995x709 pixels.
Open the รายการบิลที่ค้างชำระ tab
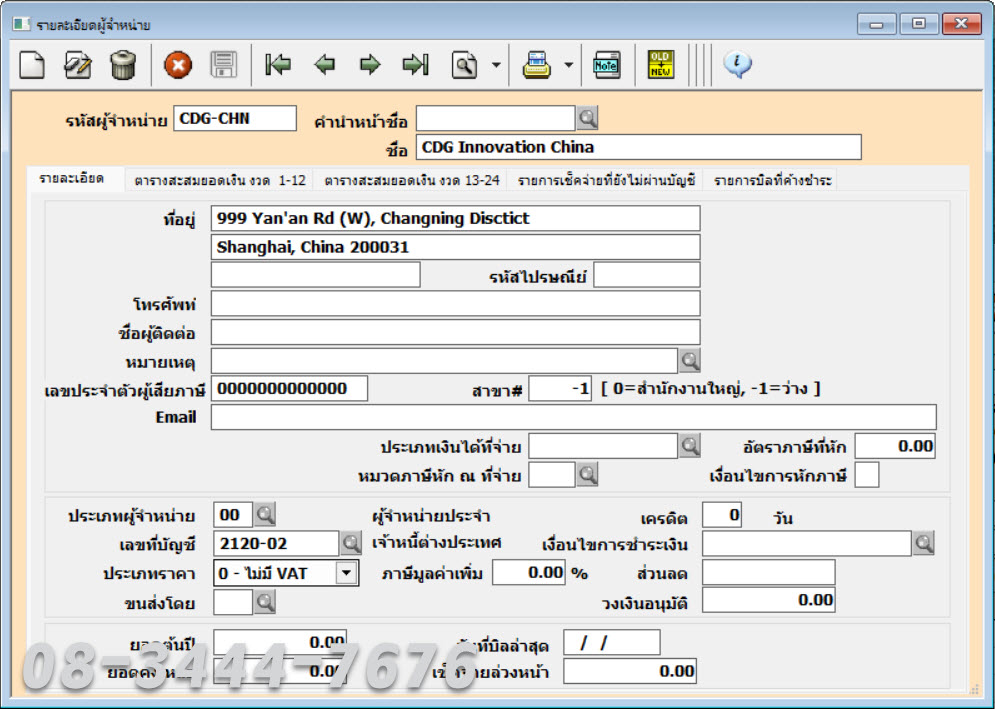click(x=771, y=181)
